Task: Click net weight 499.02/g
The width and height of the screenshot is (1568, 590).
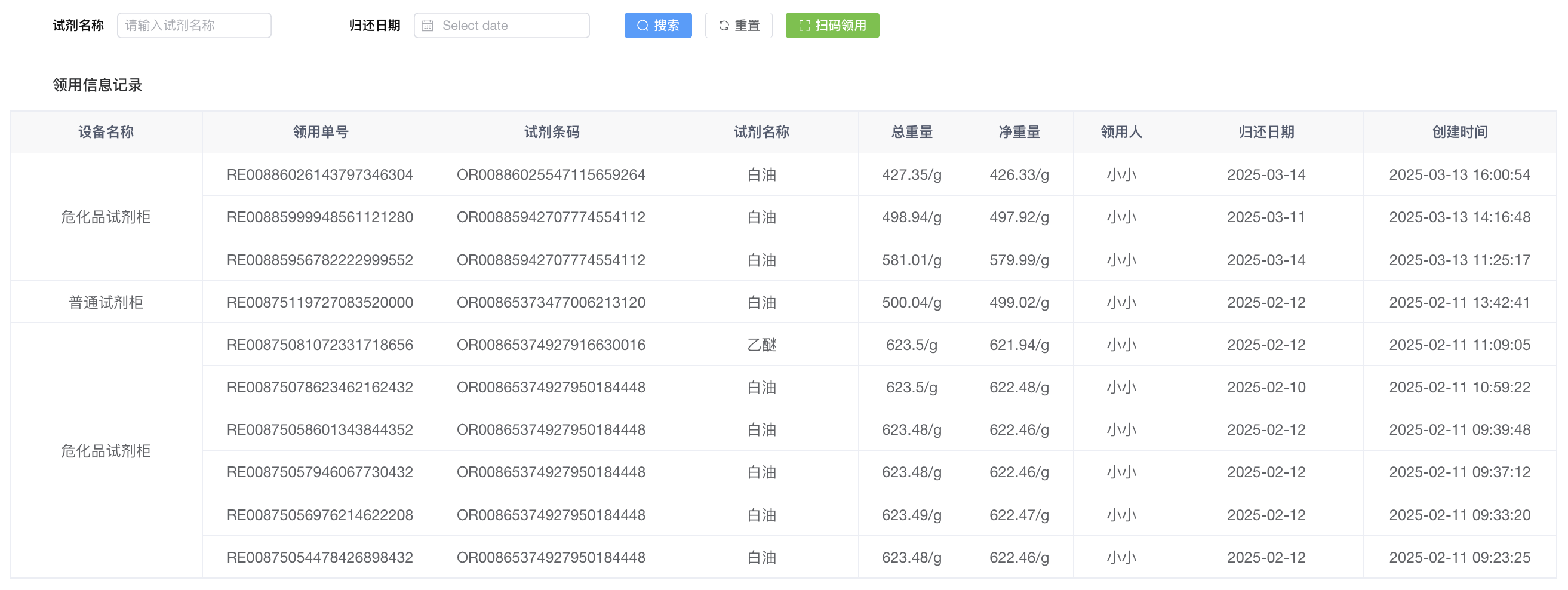Action: 1019,303
